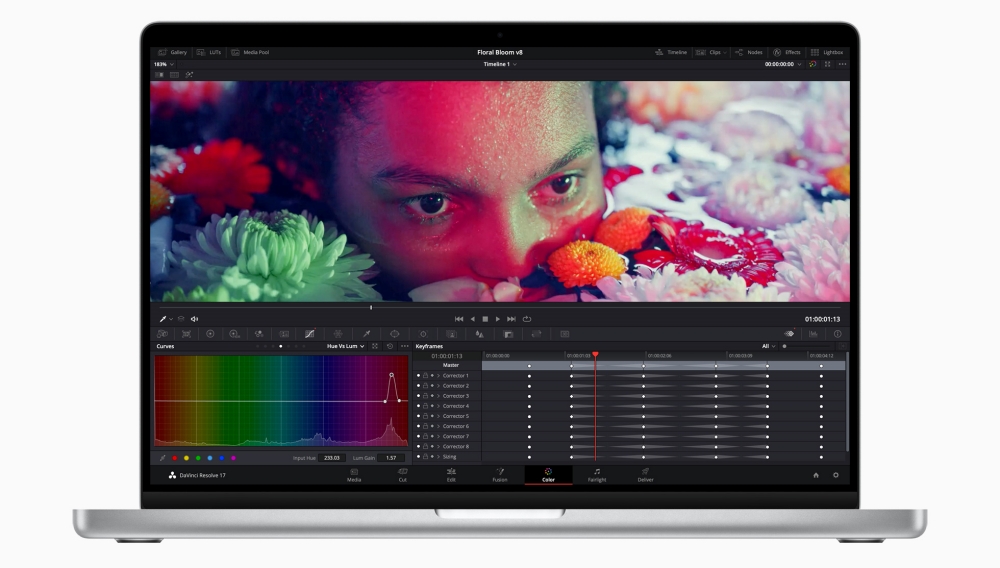The width and height of the screenshot is (1000, 568).
Task: Open the Magic Mask palette
Action: [452, 334]
